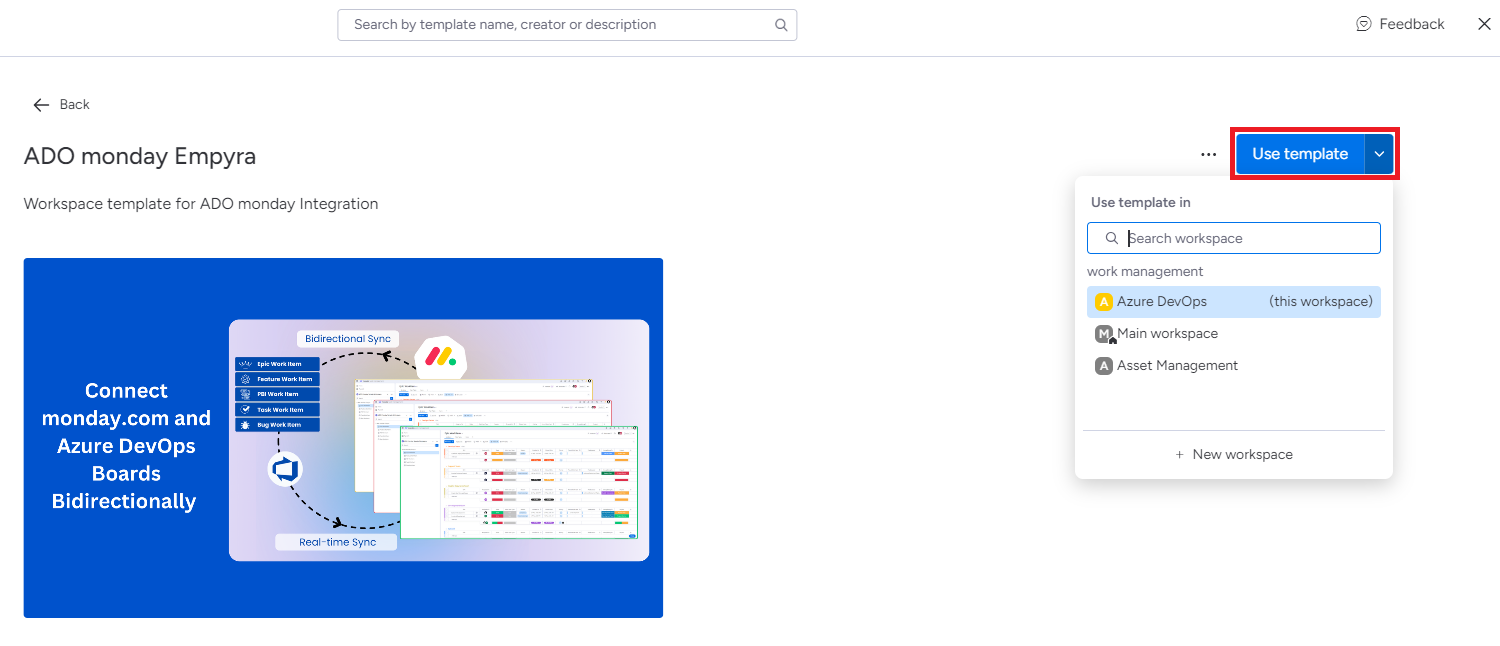
Task: Click the Bug Work Item label in preview
Action: [x=277, y=425]
